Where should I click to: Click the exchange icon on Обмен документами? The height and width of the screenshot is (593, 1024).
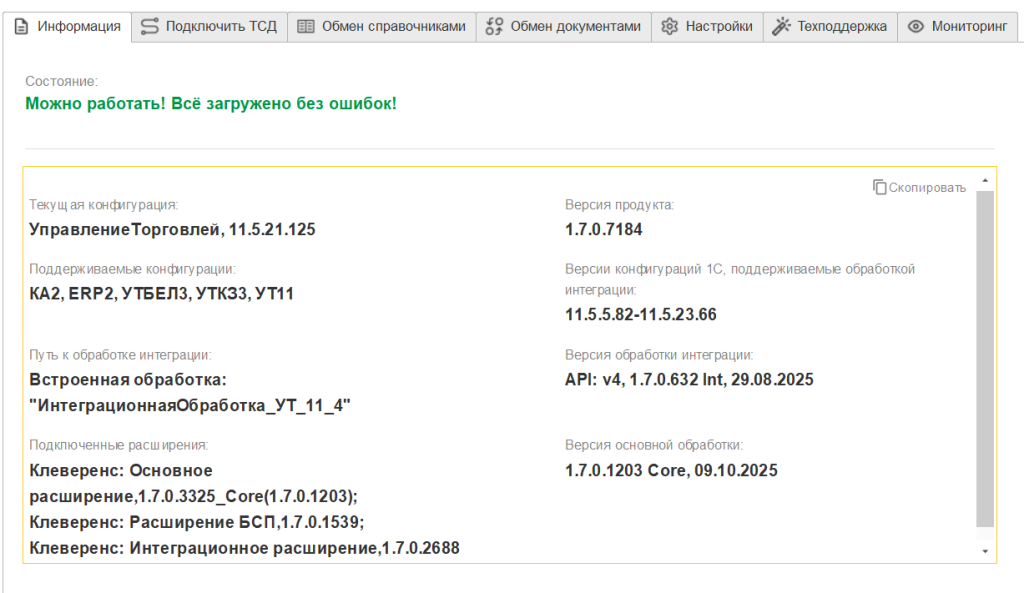(x=494, y=27)
